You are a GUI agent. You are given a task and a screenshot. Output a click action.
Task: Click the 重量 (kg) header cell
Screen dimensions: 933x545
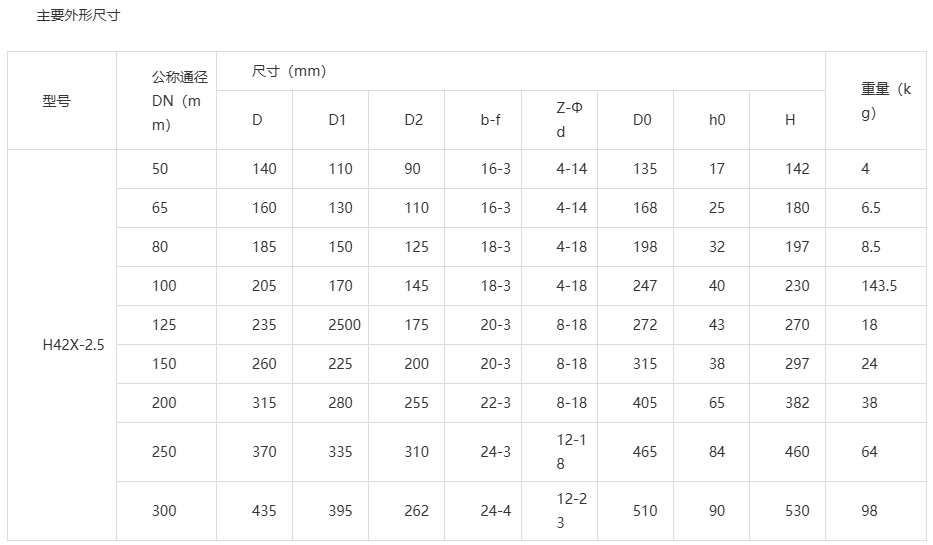coord(876,101)
